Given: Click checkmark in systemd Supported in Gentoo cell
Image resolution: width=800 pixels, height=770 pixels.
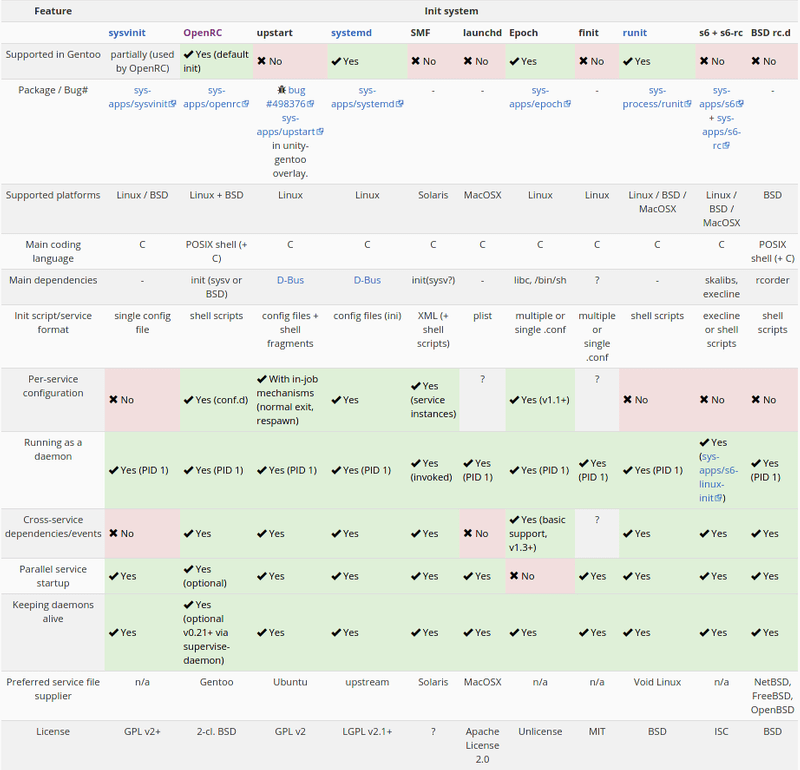Looking at the screenshot, I should [336, 61].
